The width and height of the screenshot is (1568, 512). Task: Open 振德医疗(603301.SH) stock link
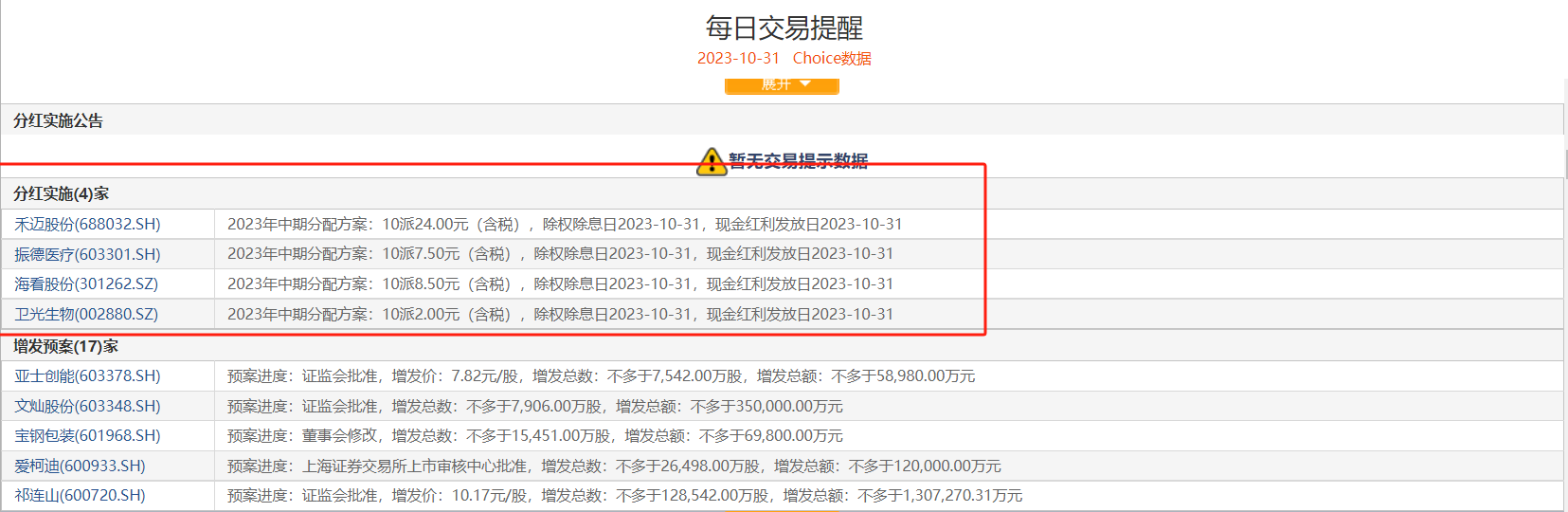(x=87, y=254)
